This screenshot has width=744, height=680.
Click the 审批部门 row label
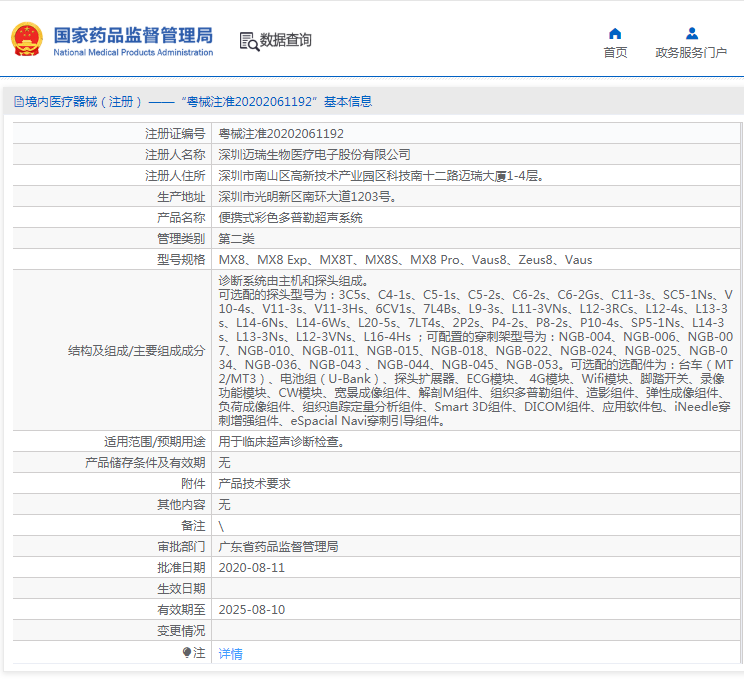pos(181,547)
